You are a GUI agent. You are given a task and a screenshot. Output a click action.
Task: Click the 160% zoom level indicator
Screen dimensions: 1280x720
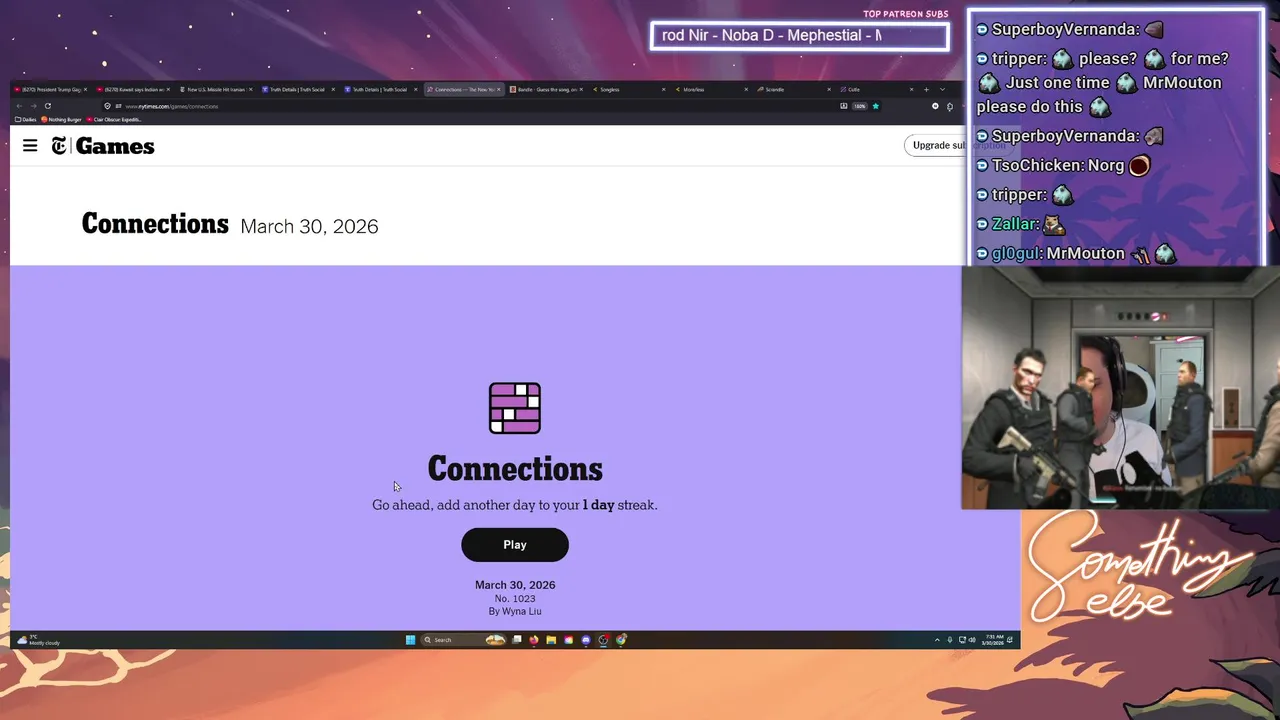tap(859, 105)
